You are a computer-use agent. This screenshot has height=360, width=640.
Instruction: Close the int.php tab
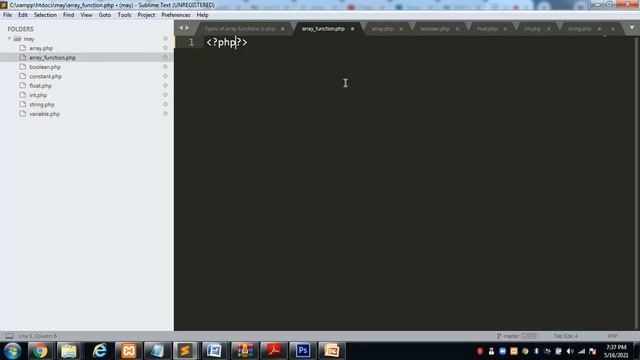pos(549,29)
